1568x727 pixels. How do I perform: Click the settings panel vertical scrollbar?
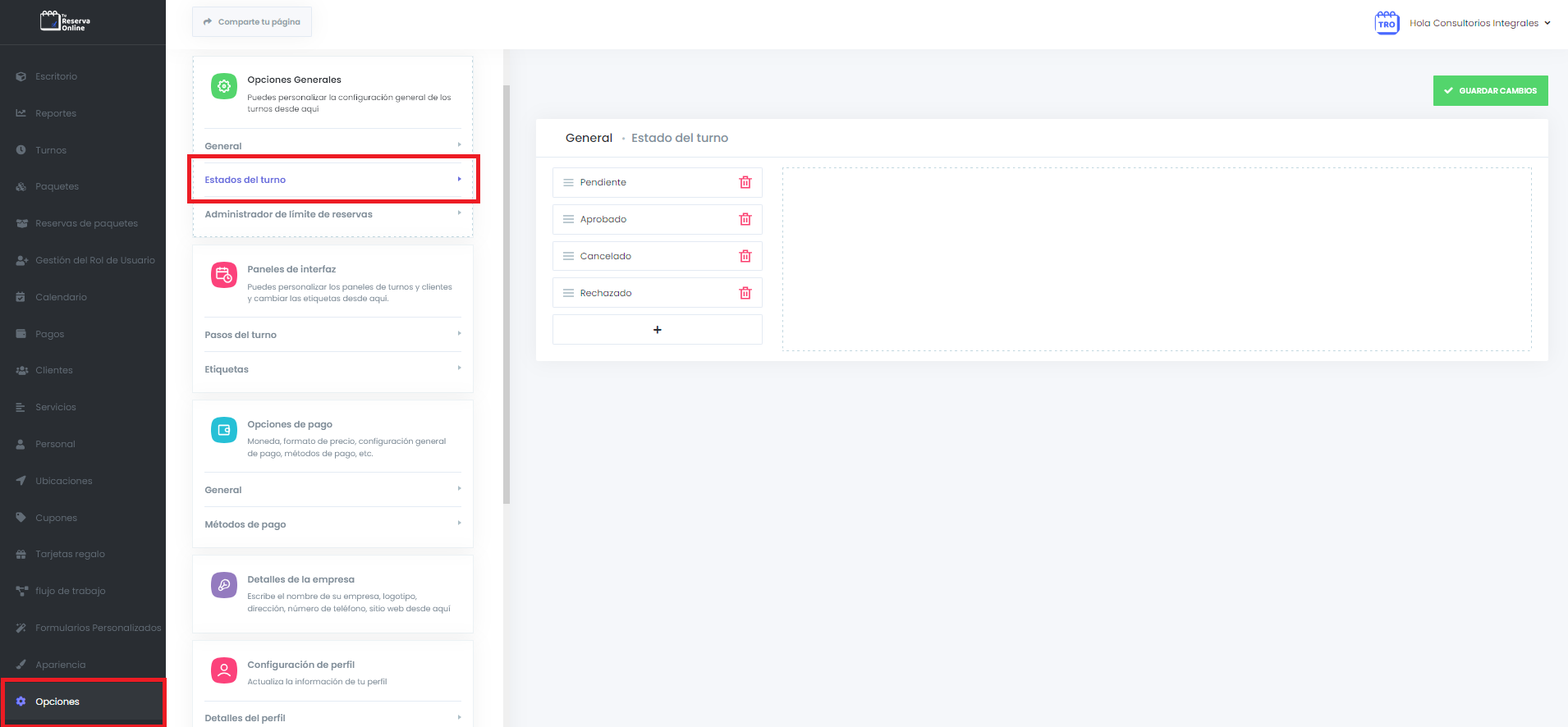tap(507, 295)
